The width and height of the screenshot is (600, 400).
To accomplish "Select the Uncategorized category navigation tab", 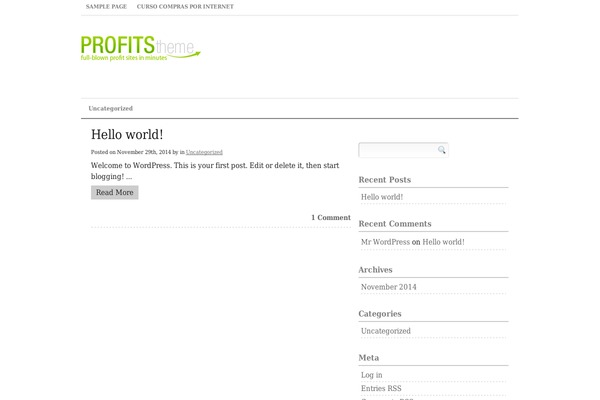I will pyautogui.click(x=111, y=108).
